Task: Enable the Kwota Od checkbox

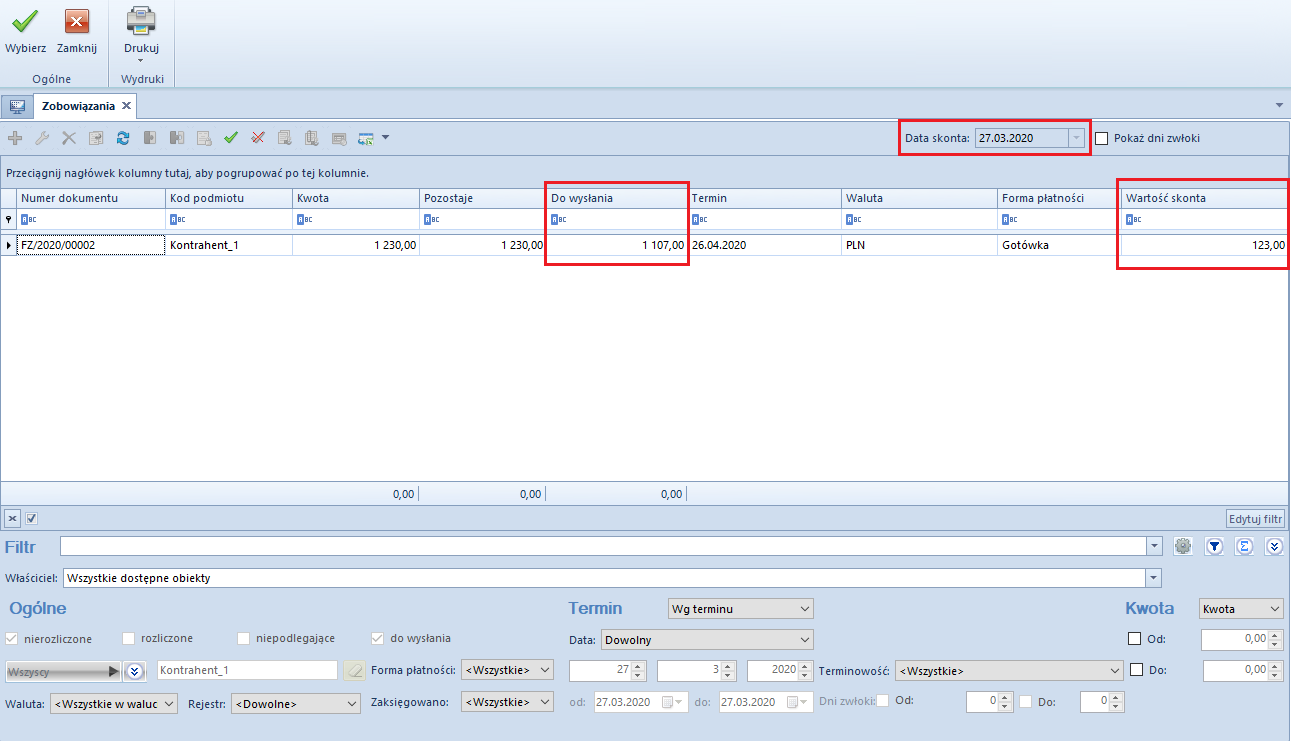Action: (x=1135, y=639)
